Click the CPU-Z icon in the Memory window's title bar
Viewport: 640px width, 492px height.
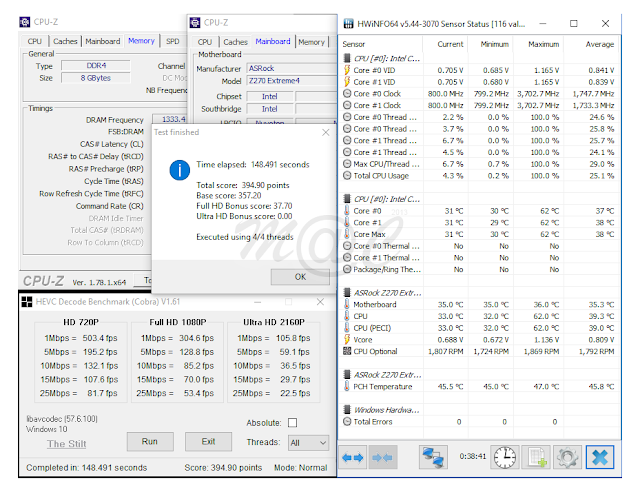tap(25, 22)
